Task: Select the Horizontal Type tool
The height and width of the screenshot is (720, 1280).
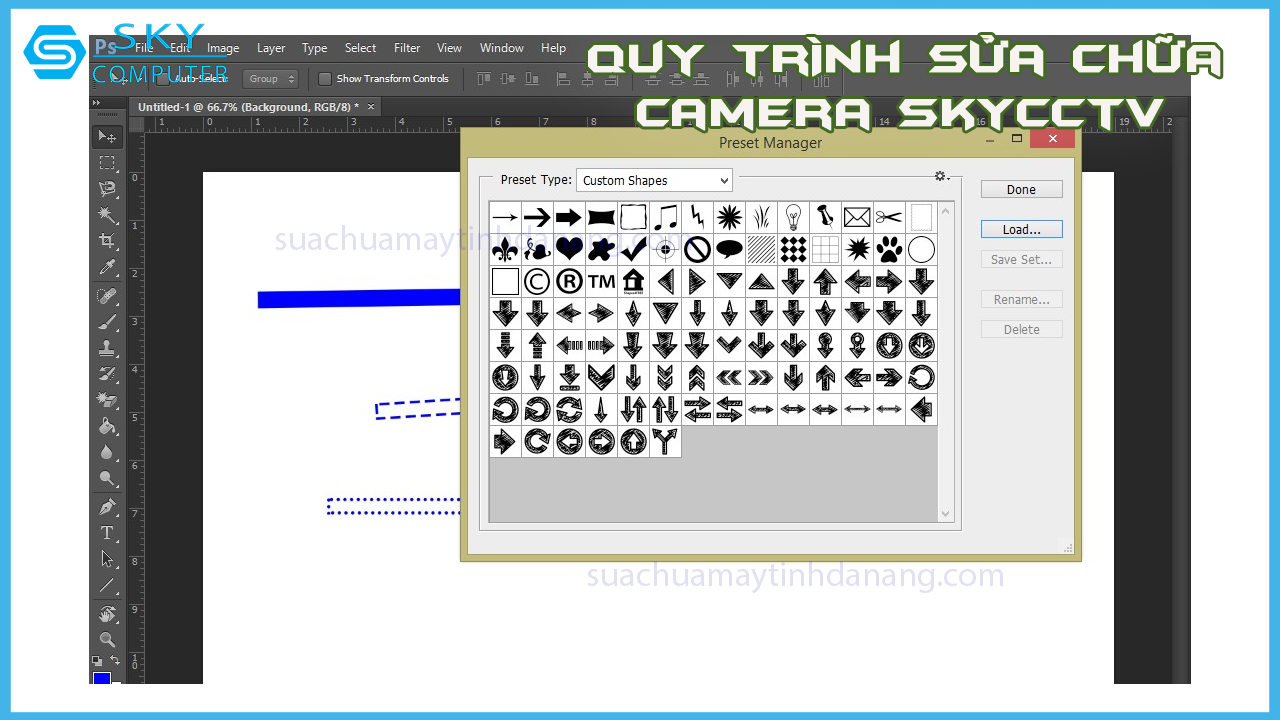Action: tap(107, 533)
